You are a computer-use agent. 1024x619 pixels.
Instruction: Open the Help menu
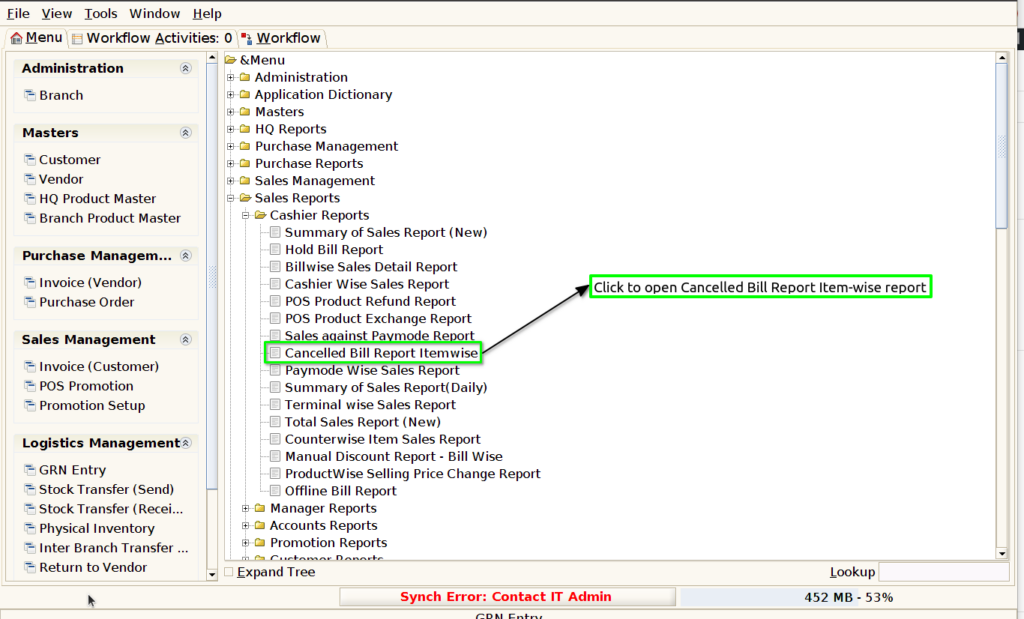(207, 13)
